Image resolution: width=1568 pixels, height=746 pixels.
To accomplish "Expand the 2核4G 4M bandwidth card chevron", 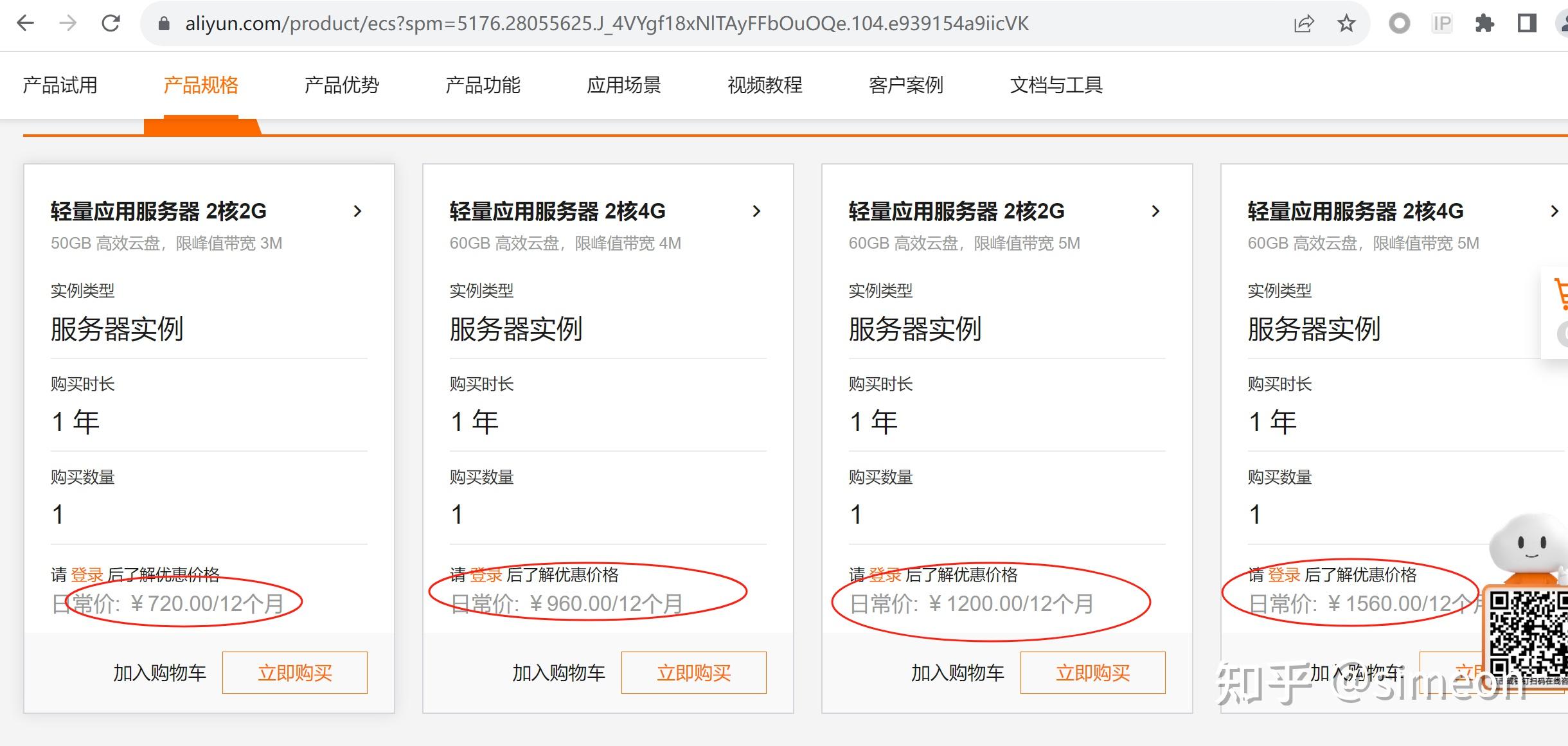I will coord(756,211).
